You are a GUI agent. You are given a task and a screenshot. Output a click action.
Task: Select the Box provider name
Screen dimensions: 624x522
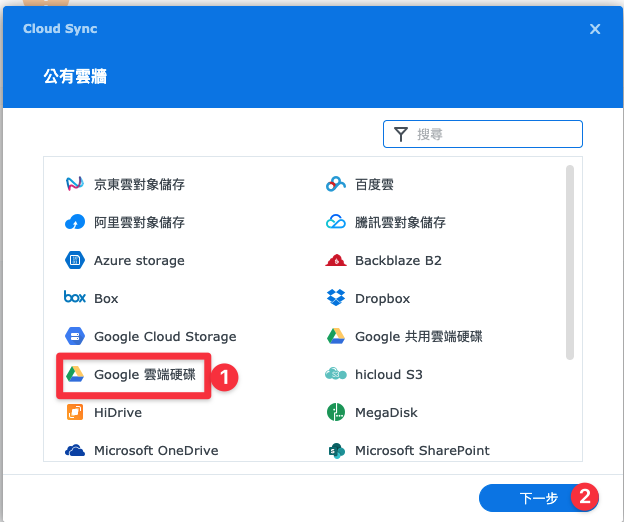106,298
